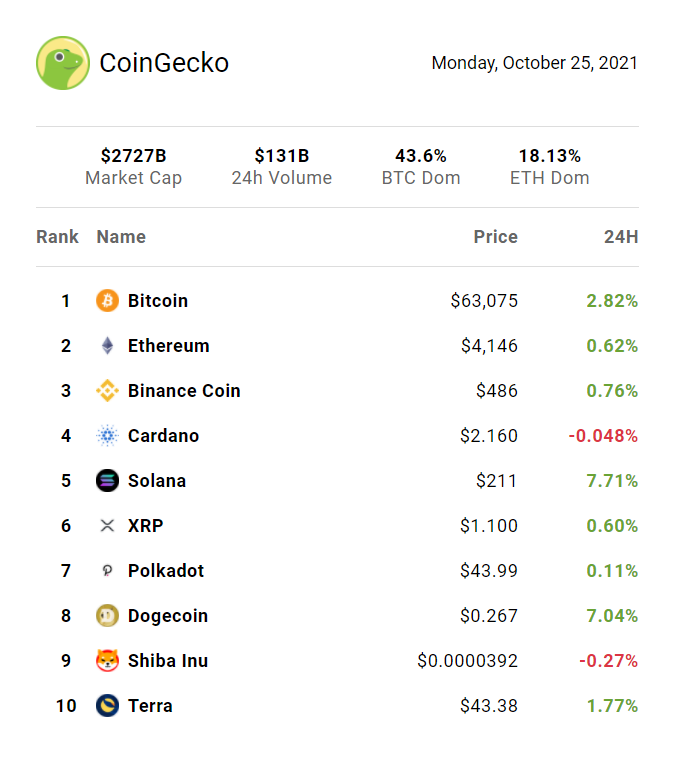
Task: Click Solana's 7.71% 24H change
Action: pos(612,481)
